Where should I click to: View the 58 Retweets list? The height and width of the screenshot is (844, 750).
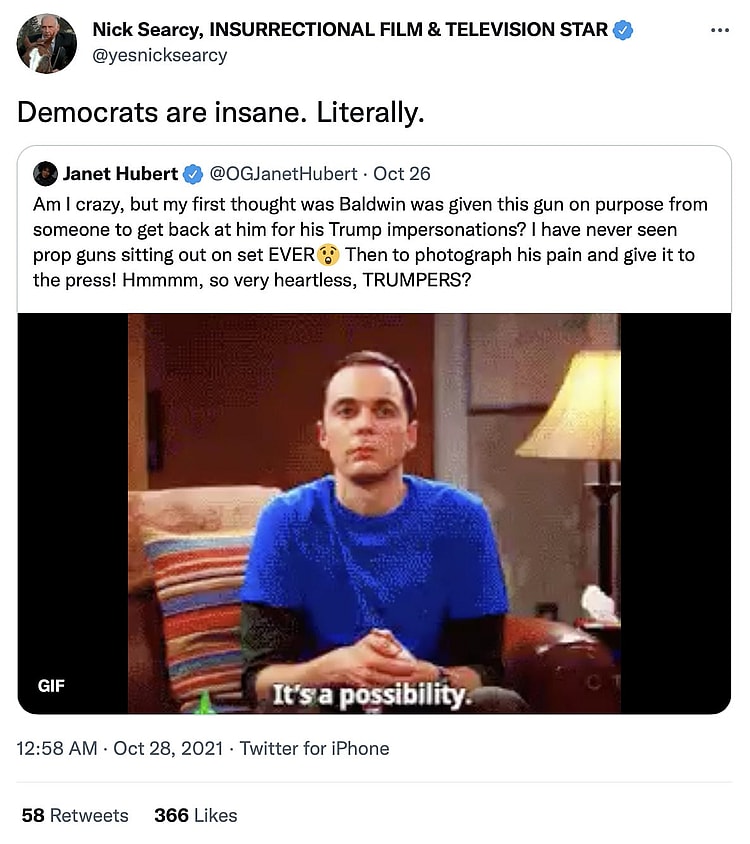coord(75,815)
